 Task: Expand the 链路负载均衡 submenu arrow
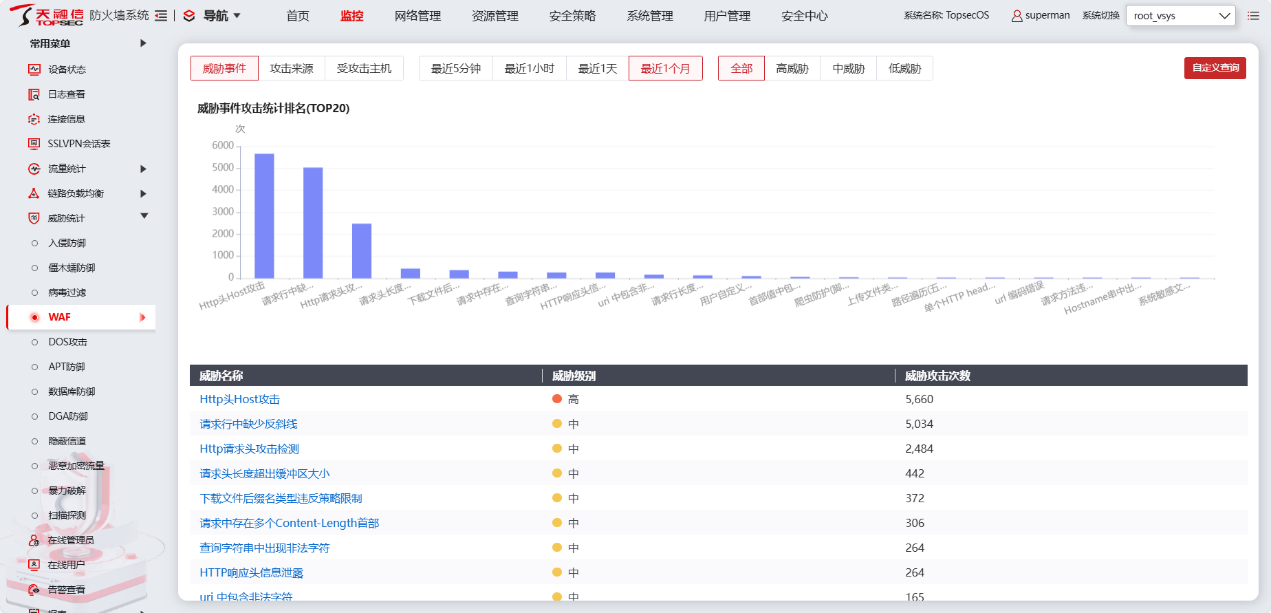tap(143, 193)
